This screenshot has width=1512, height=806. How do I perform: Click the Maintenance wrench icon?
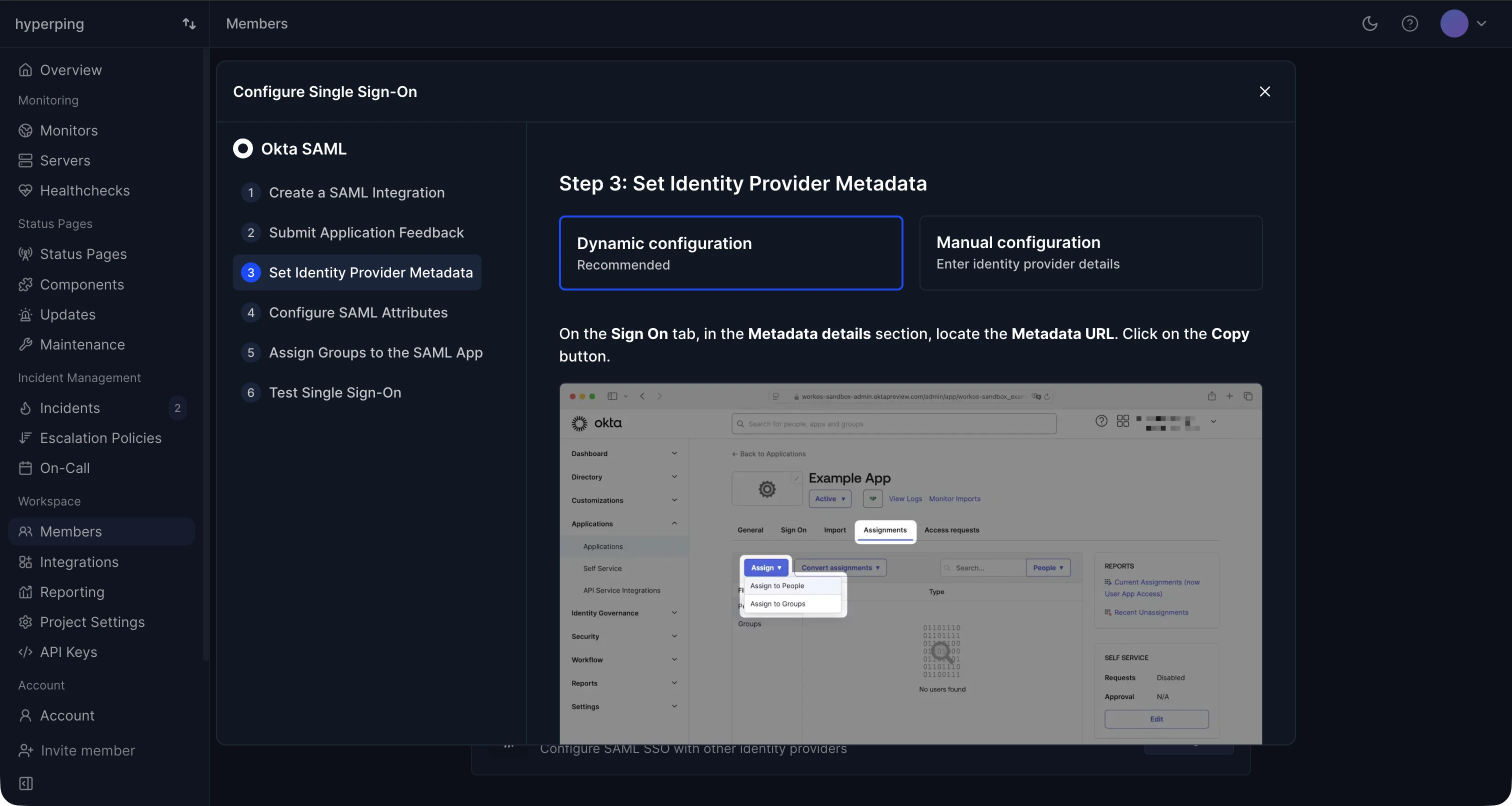click(x=25, y=344)
